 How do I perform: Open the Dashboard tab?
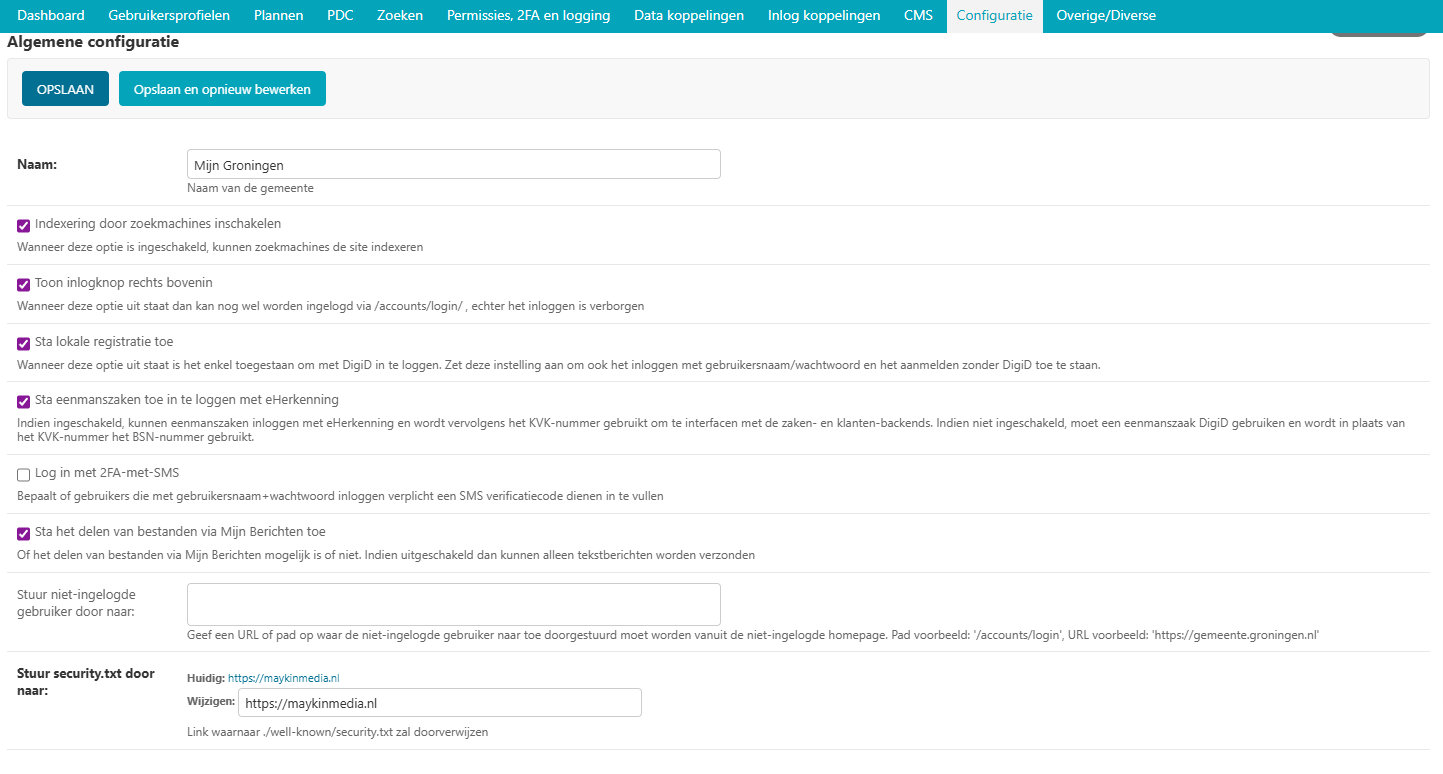pyautogui.click(x=51, y=16)
